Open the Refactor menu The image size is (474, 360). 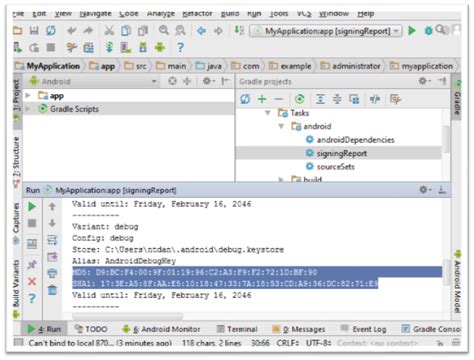197,13
